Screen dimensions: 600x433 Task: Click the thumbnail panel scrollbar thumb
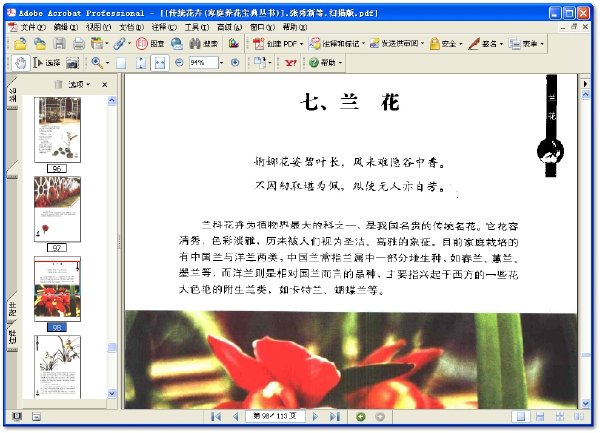(x=112, y=347)
